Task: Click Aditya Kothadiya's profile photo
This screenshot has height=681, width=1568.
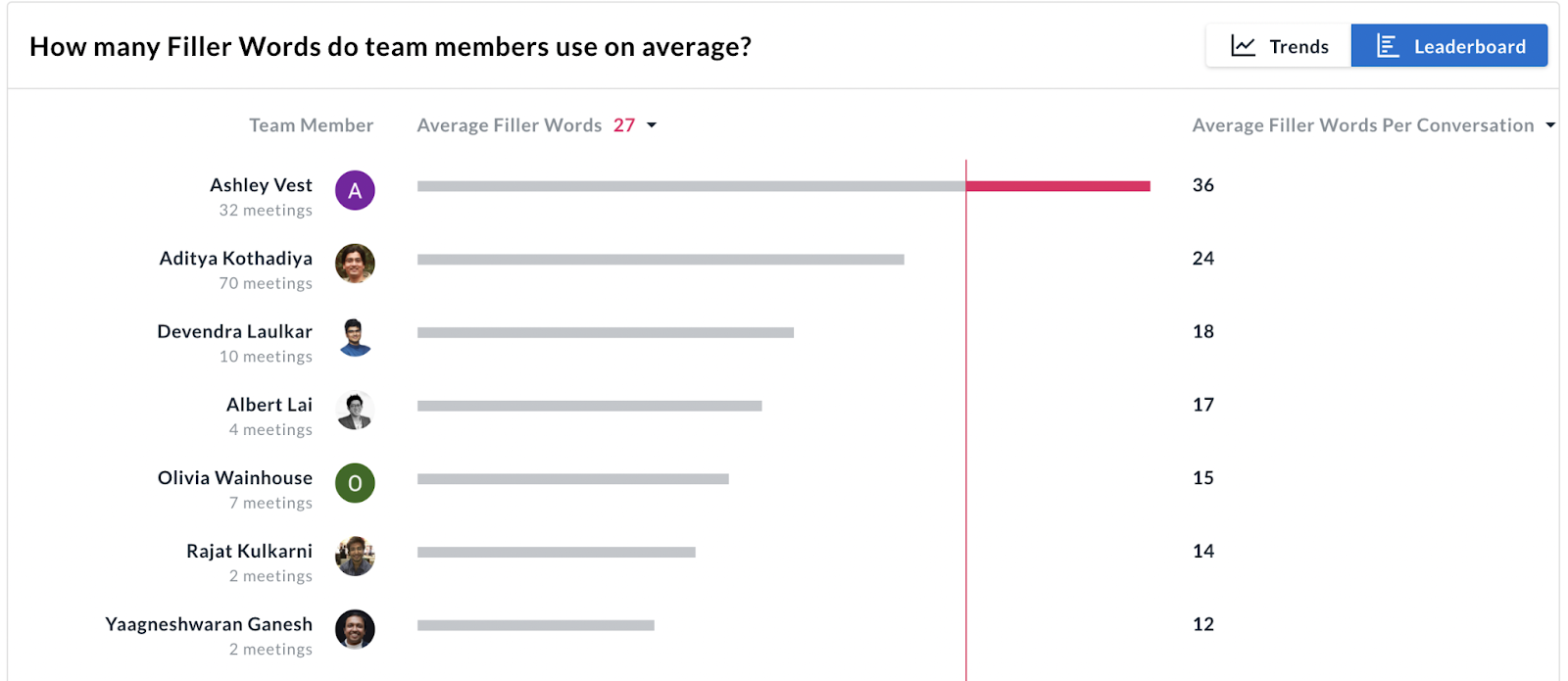Action: pos(355,264)
